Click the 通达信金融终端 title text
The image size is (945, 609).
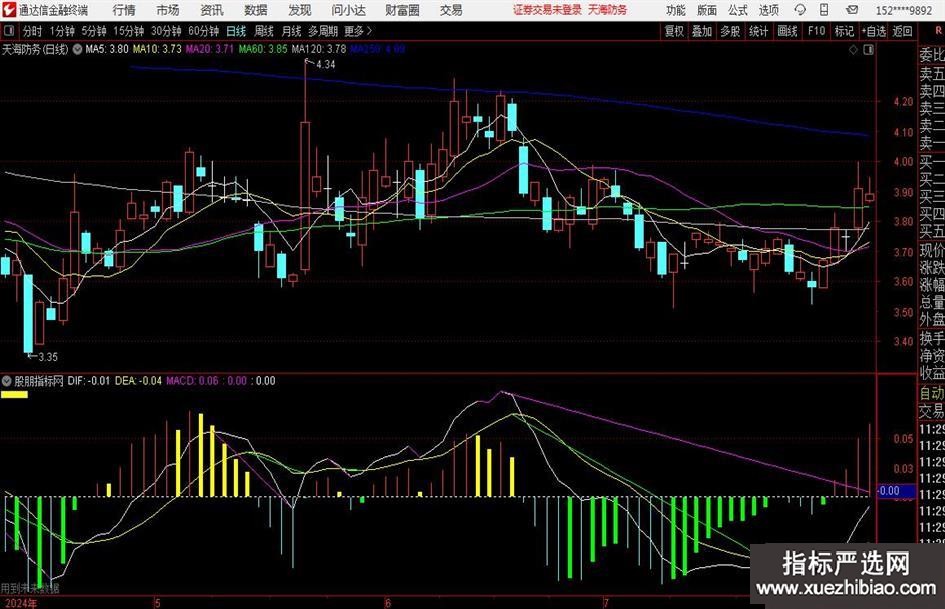(53, 10)
